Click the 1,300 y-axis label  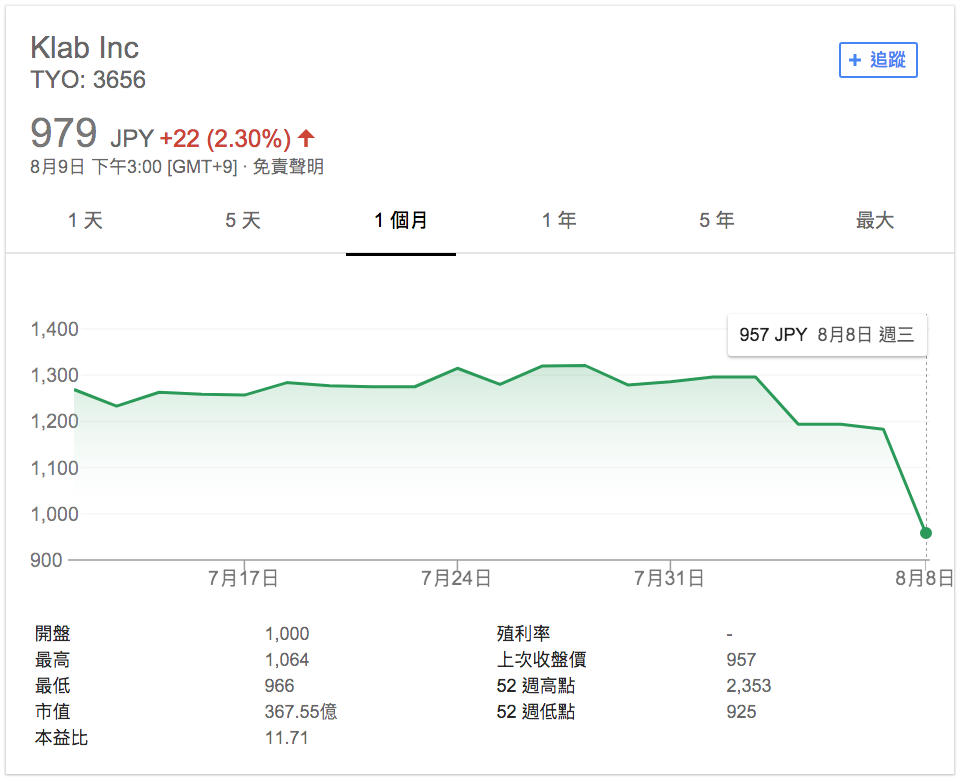point(55,375)
